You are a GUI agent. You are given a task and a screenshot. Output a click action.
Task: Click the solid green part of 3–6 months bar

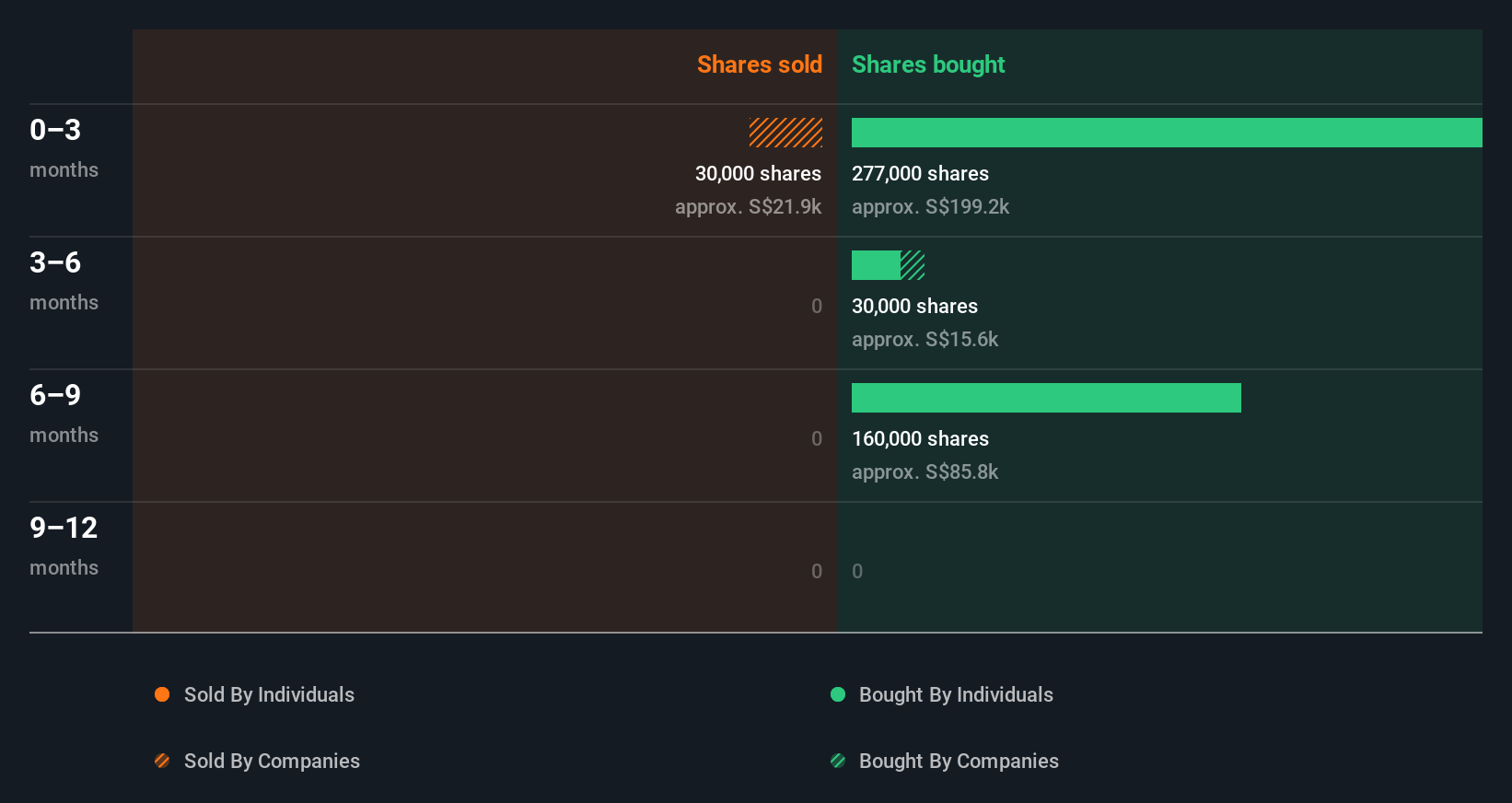pos(876,265)
